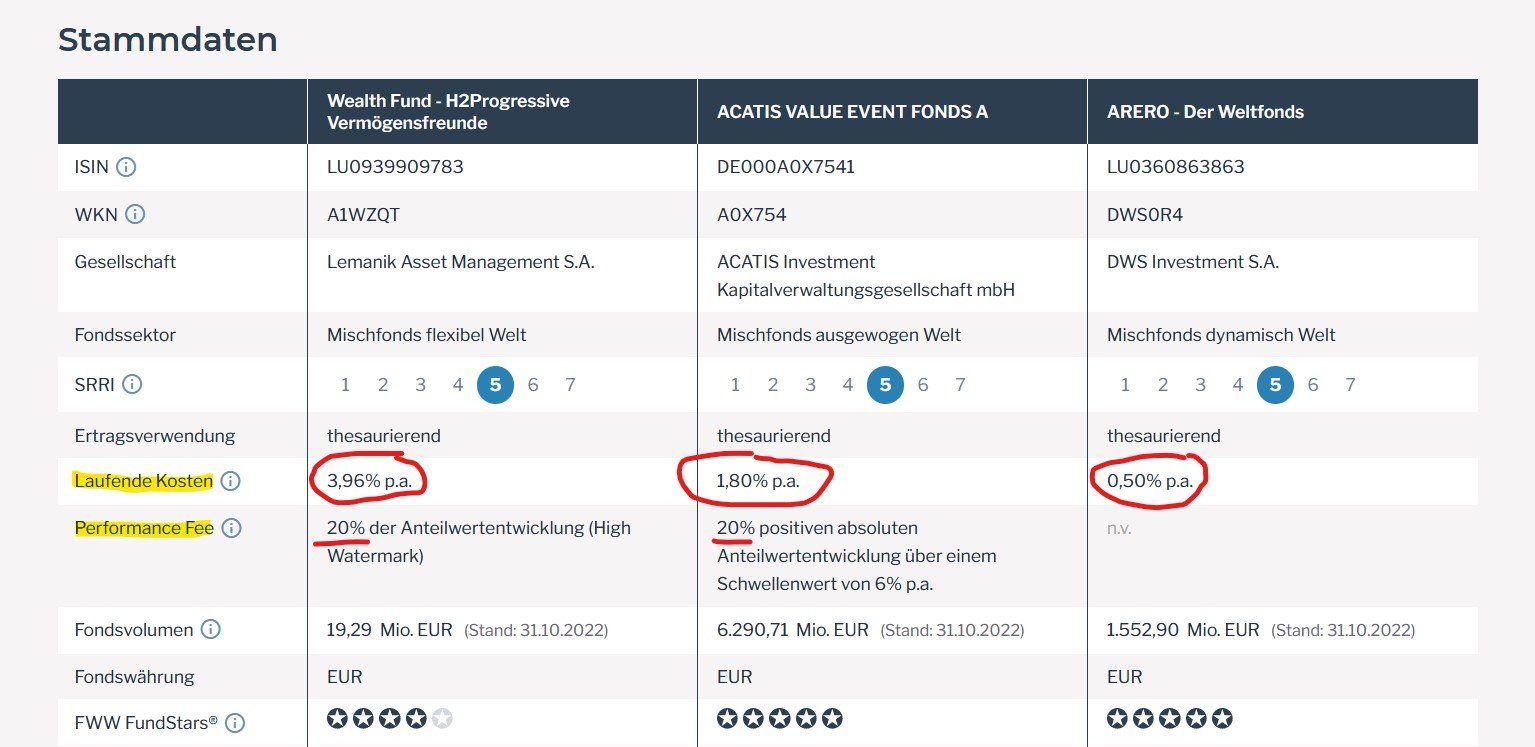Click the 3,96% p.a. running costs value
This screenshot has width=1535, height=747.
(x=368, y=481)
